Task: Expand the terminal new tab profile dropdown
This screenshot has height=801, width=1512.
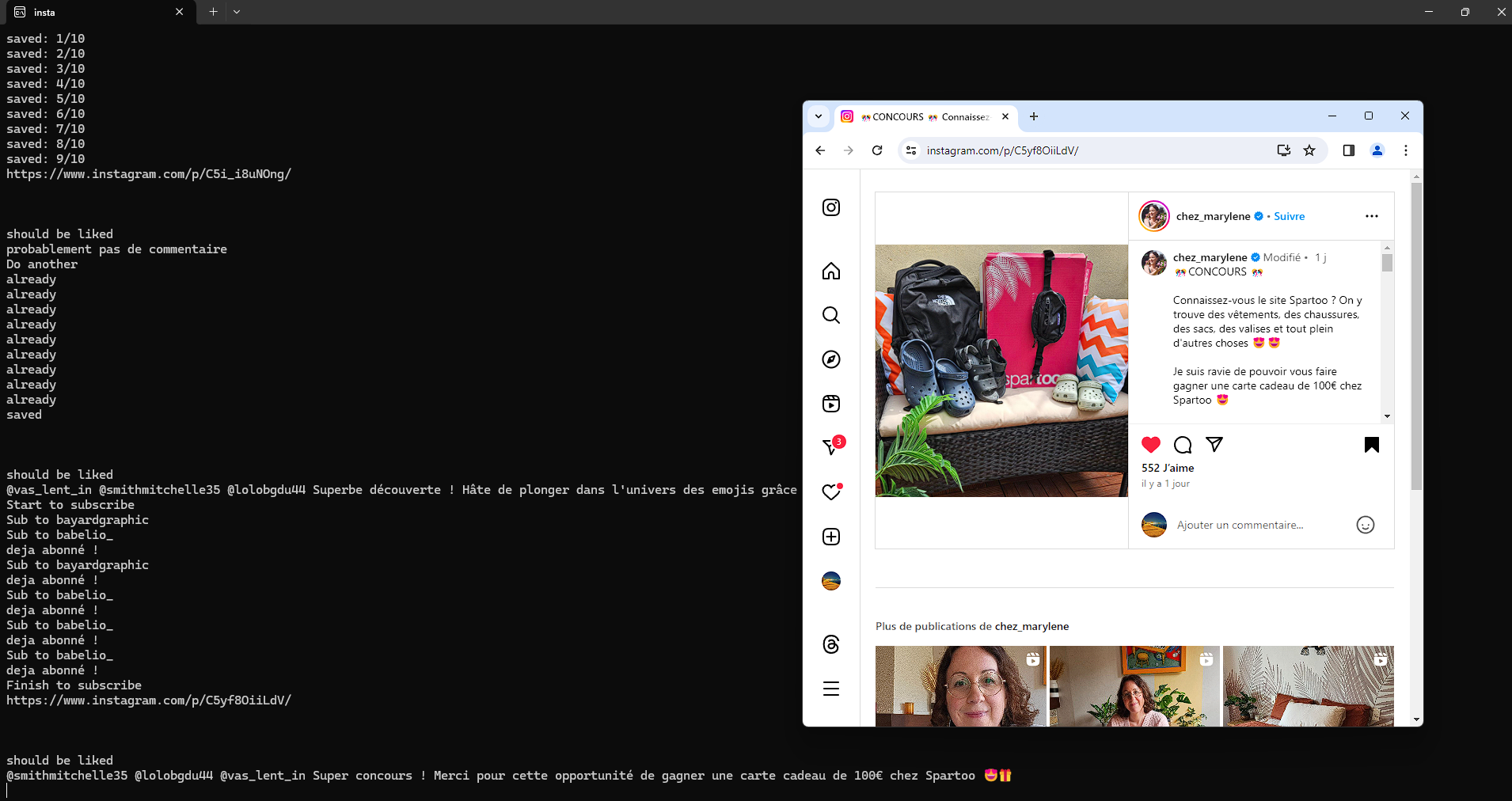Action: 237,12
